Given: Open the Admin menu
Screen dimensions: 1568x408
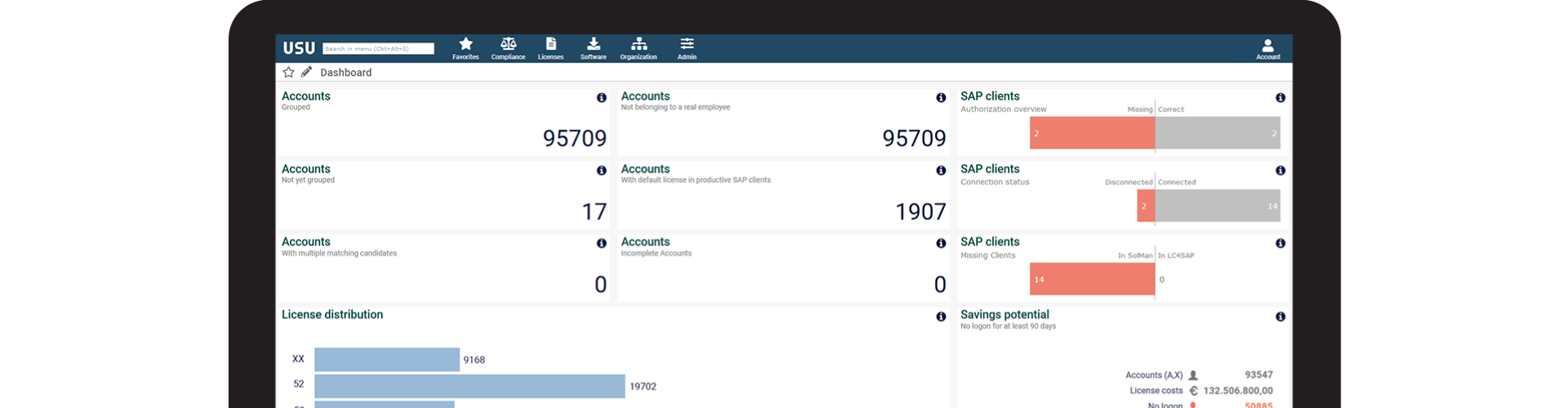Looking at the screenshot, I should pyautogui.click(x=687, y=48).
